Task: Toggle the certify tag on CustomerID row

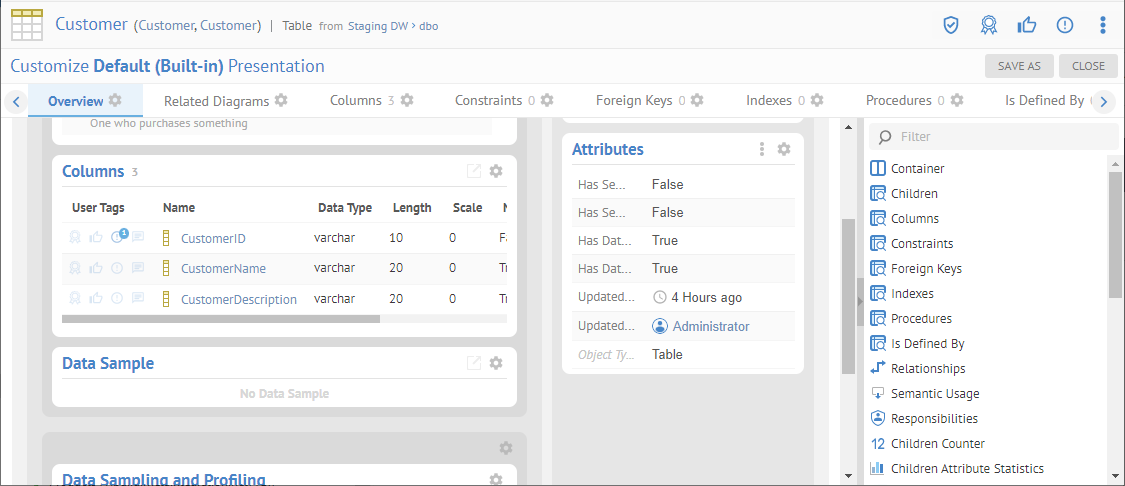Action: click(75, 238)
